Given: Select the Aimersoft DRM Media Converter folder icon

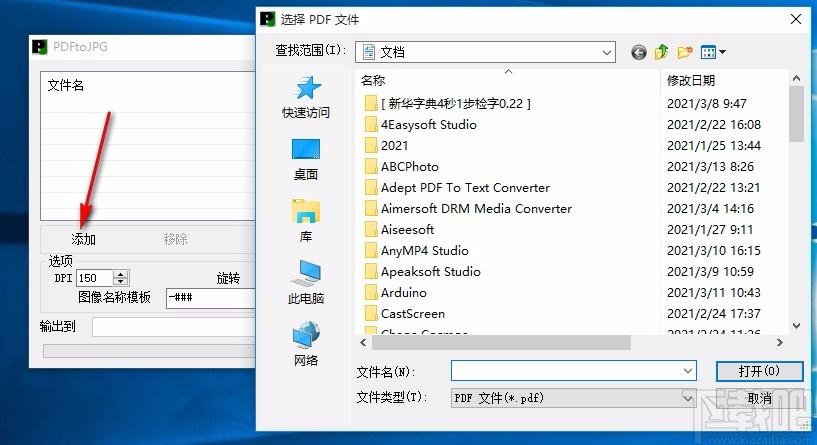Looking at the screenshot, I should pos(371,208).
